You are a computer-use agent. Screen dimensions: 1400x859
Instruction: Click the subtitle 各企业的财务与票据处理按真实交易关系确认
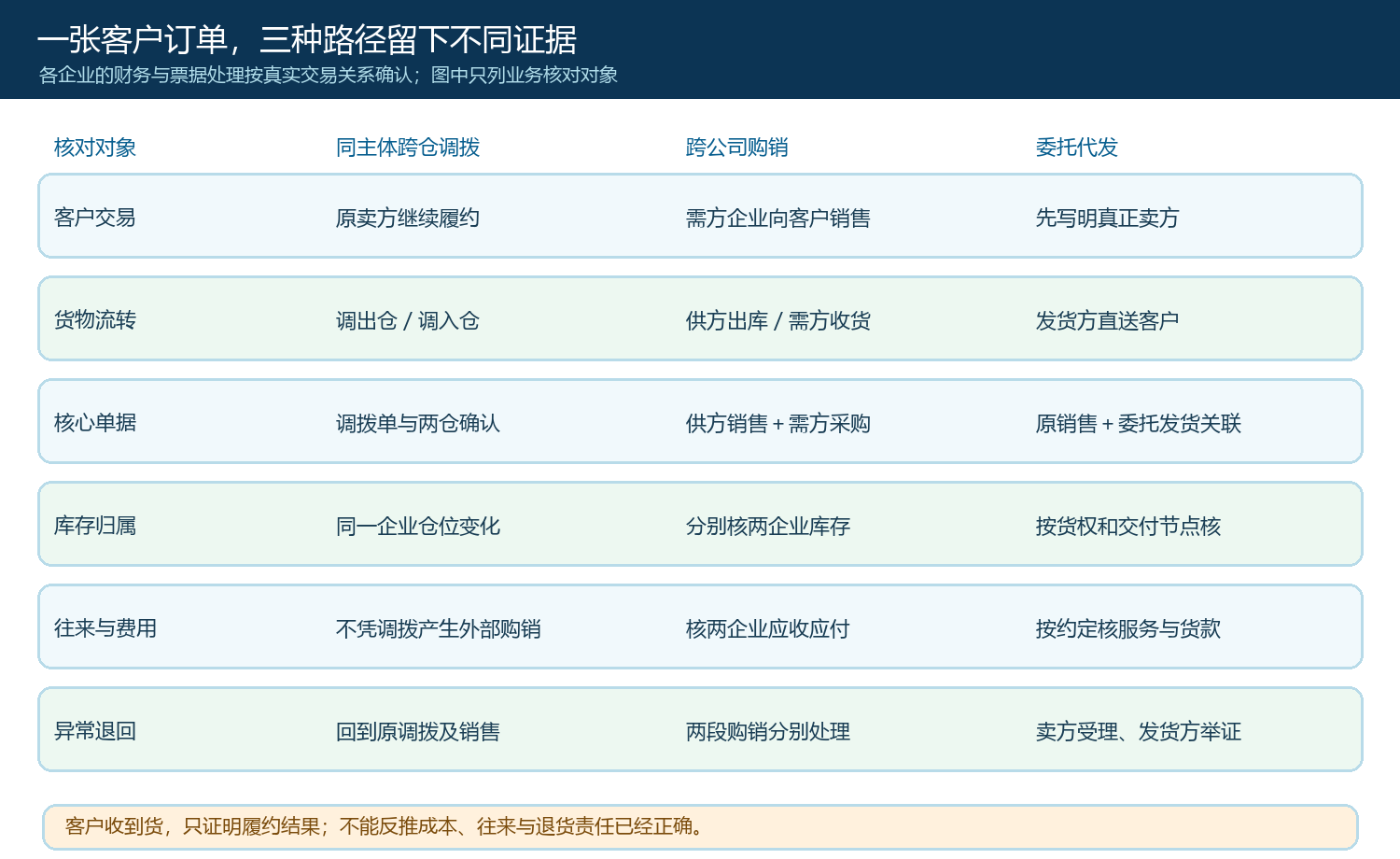click(225, 75)
